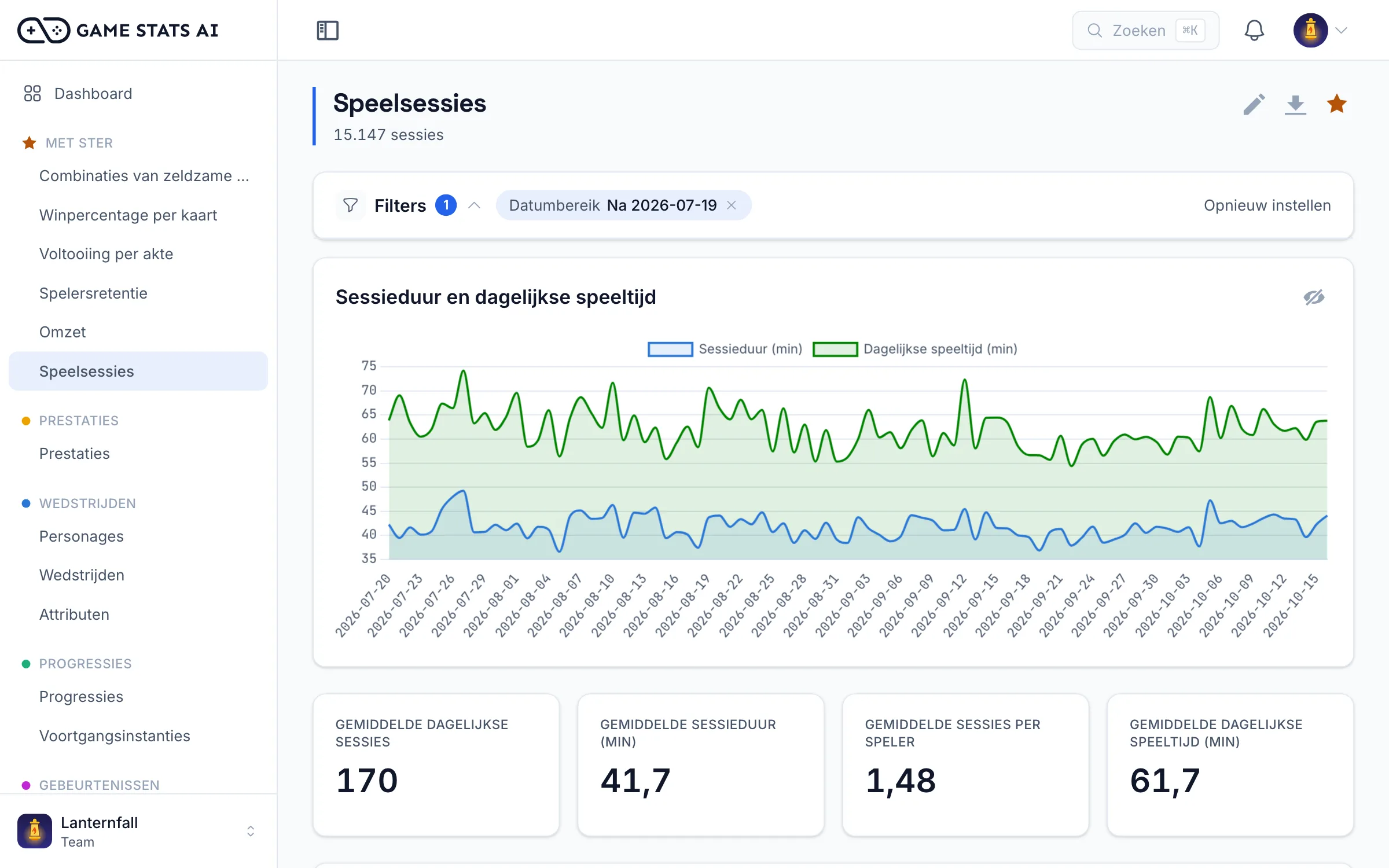This screenshot has width=1389, height=868.
Task: Open notifications bell
Action: (x=1254, y=30)
